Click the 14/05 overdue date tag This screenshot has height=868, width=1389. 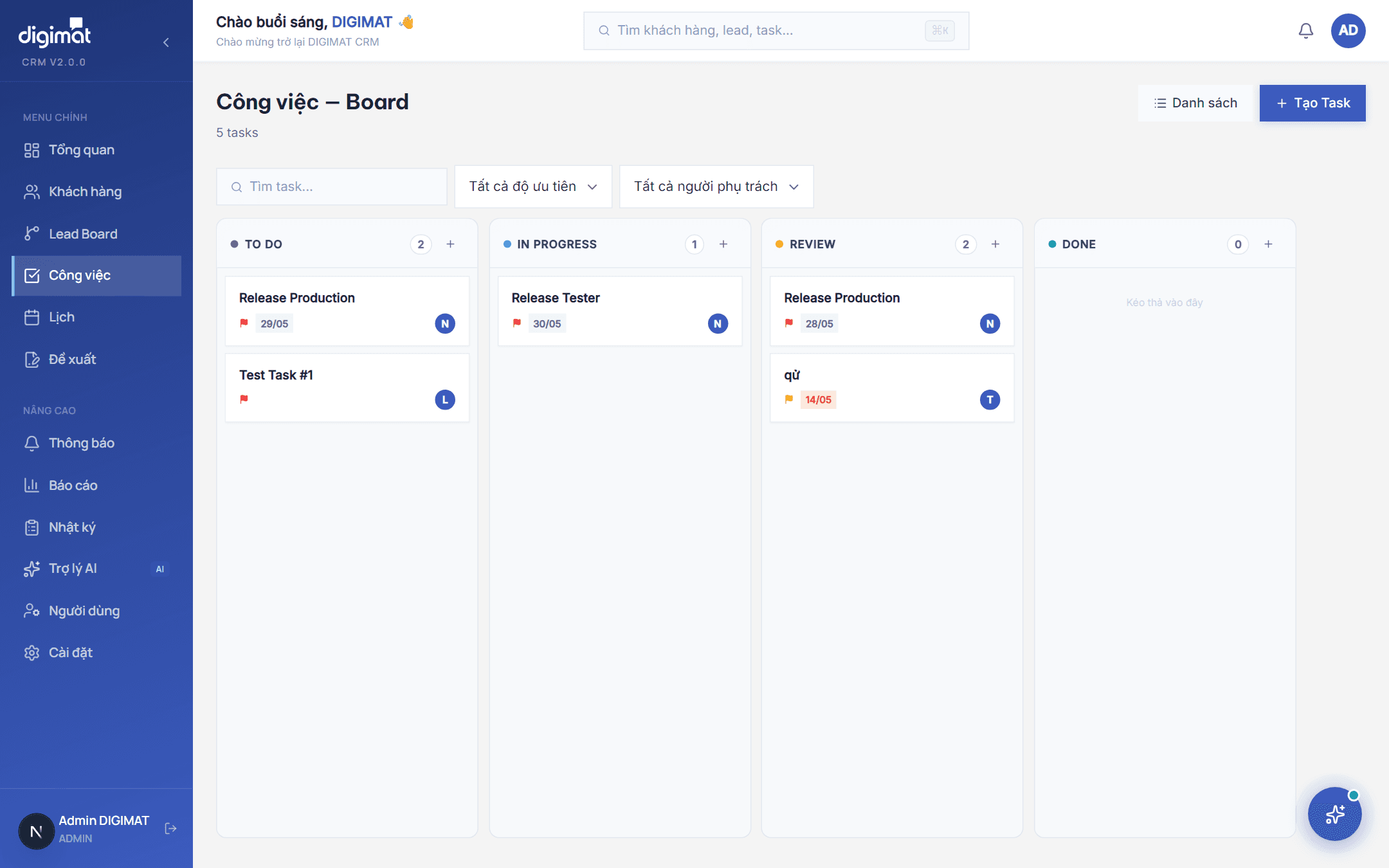pos(818,400)
